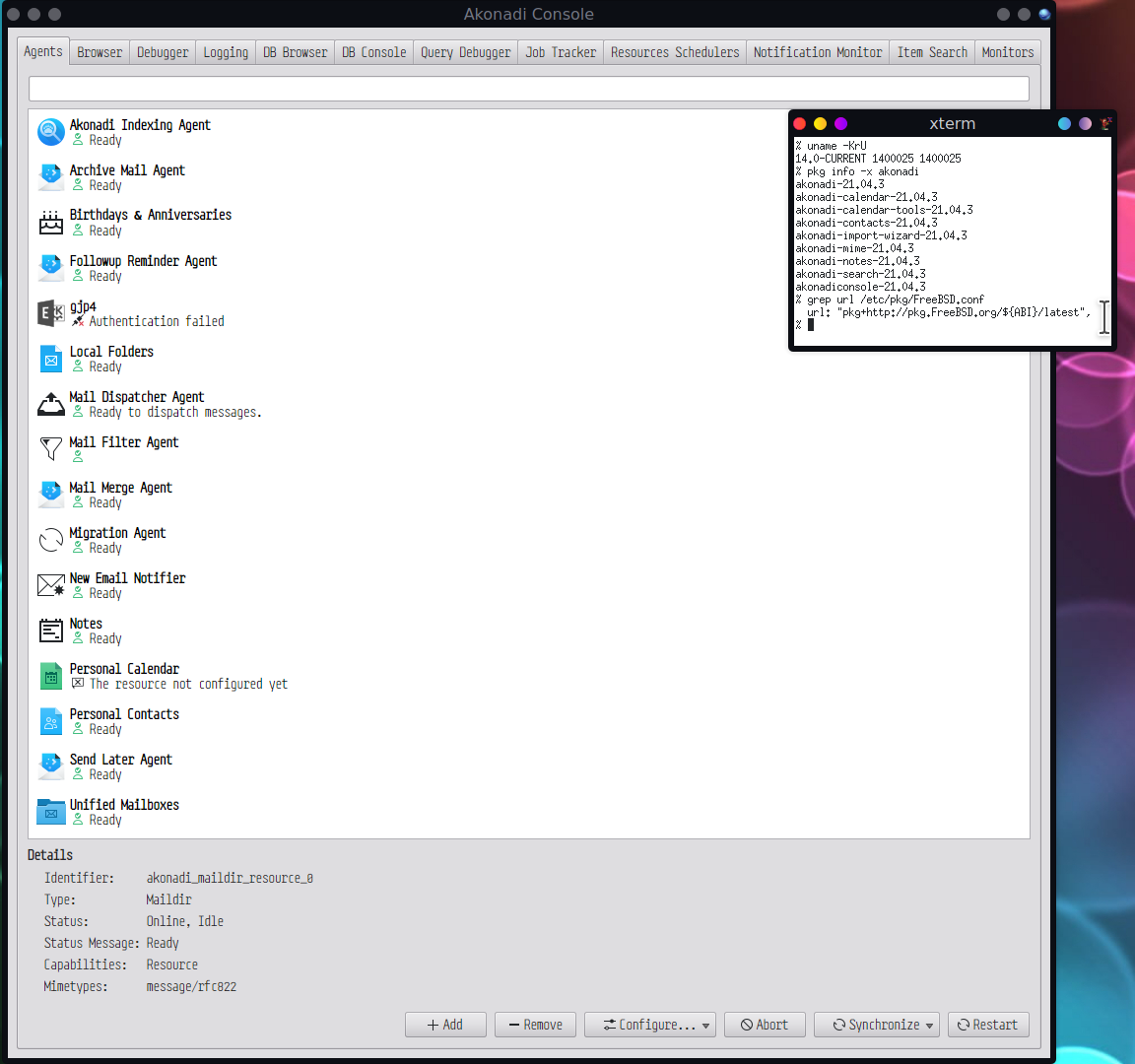The height and width of the screenshot is (1064, 1135).
Task: Click the Unified Mailboxes folder icon
Action: 51,812
